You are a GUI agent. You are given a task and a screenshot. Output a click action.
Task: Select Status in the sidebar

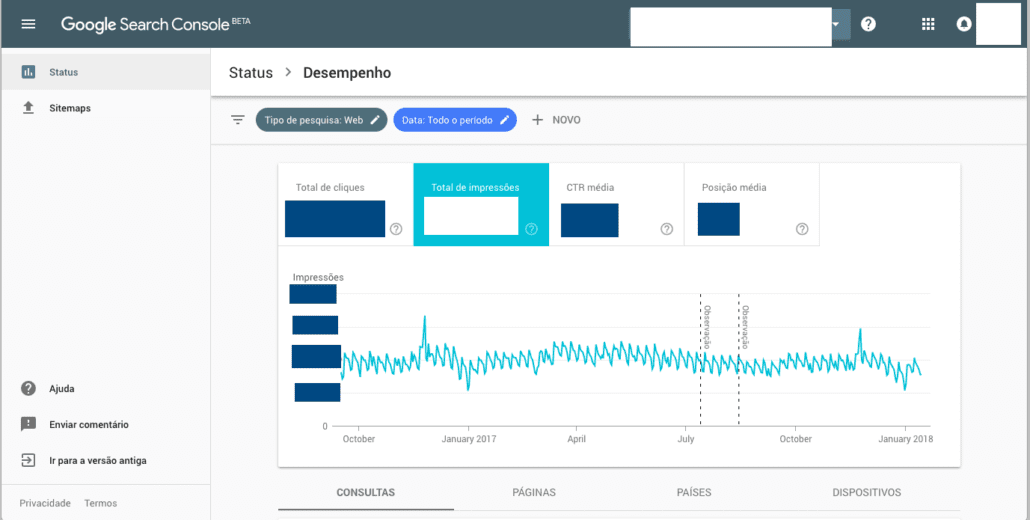(105, 72)
